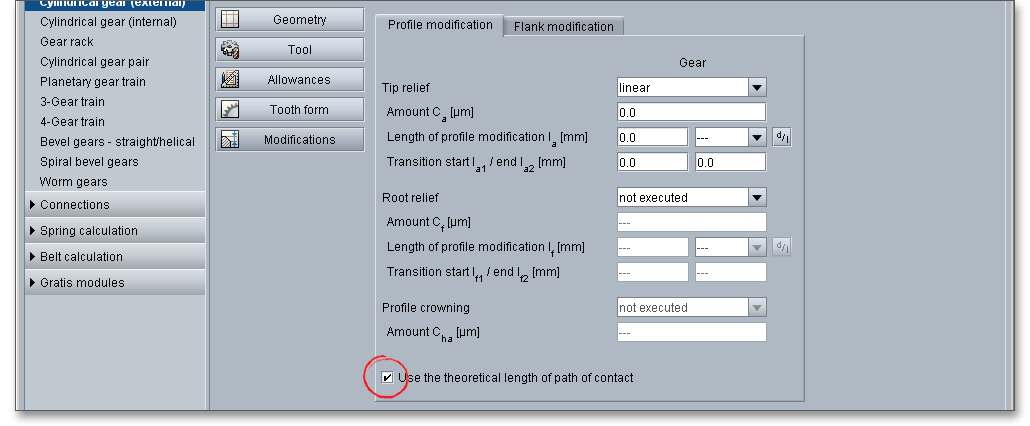Toggle theoretical length of path of contact checkbox

tap(387, 378)
